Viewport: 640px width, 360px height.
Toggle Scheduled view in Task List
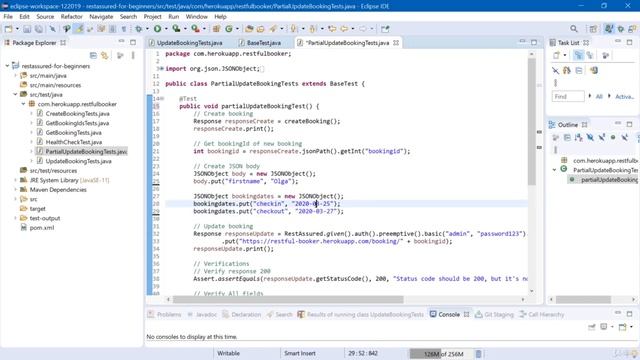tap(590, 55)
